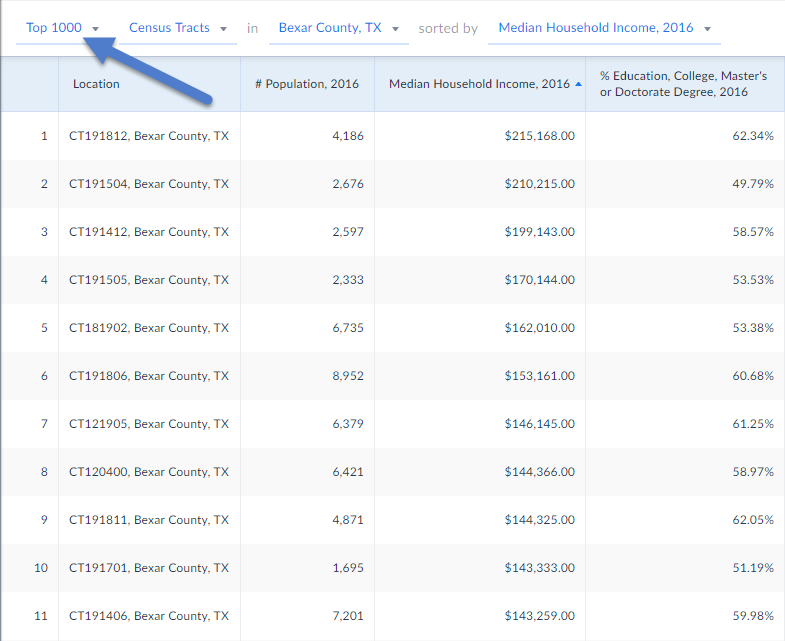Click population value 8,952

point(348,376)
